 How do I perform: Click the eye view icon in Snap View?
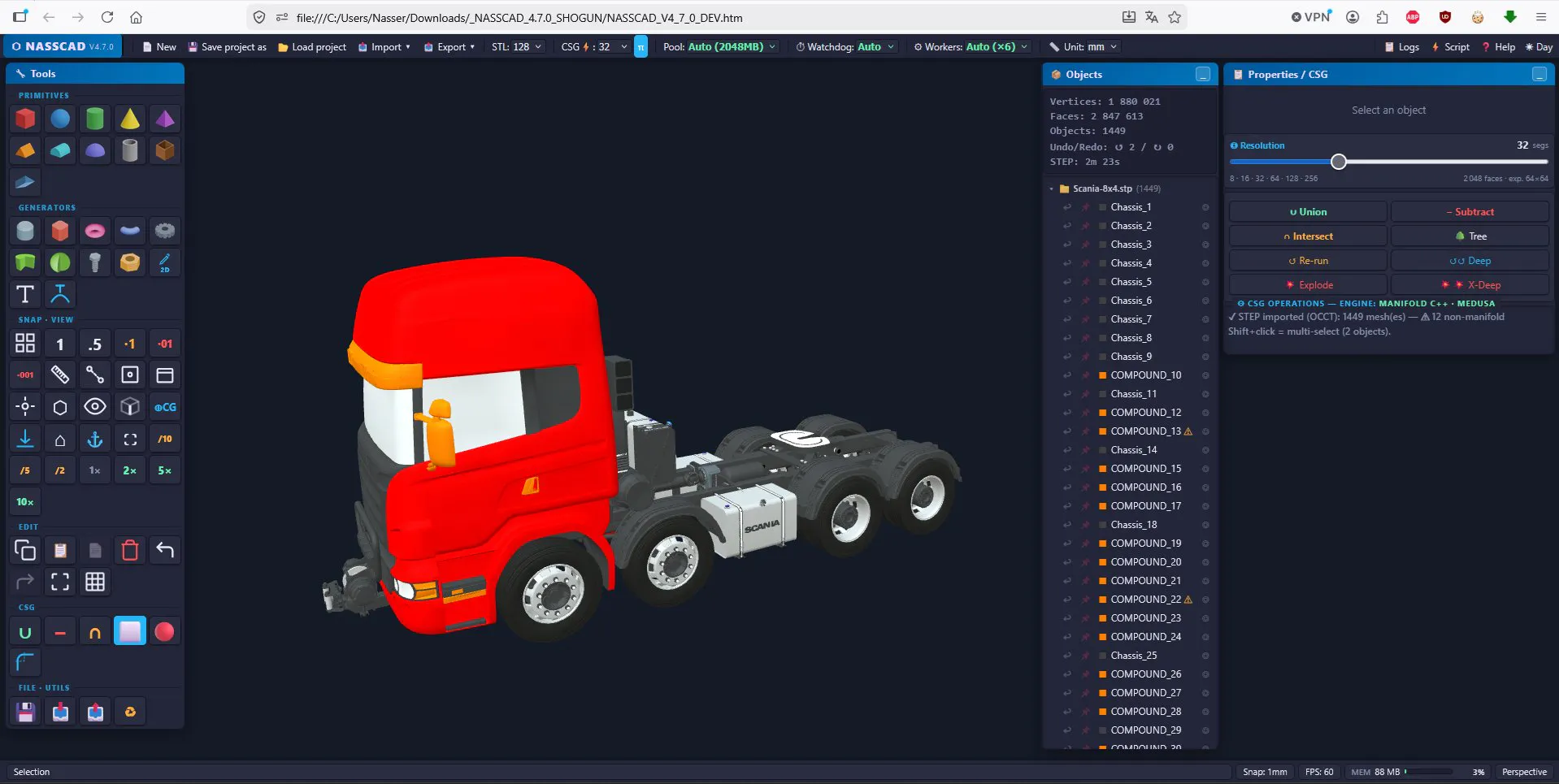tap(95, 406)
